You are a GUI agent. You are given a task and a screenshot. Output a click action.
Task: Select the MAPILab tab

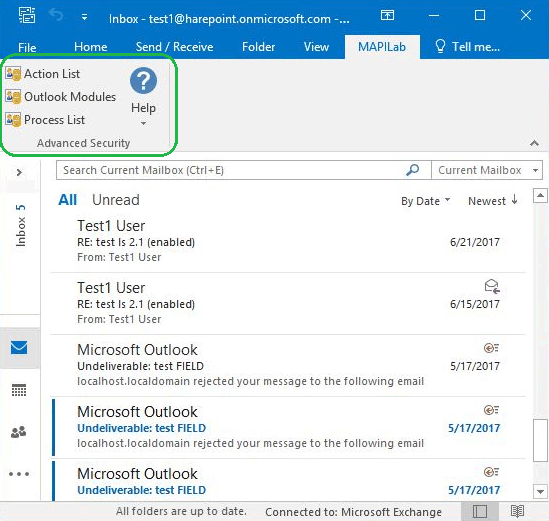pyautogui.click(x=382, y=47)
